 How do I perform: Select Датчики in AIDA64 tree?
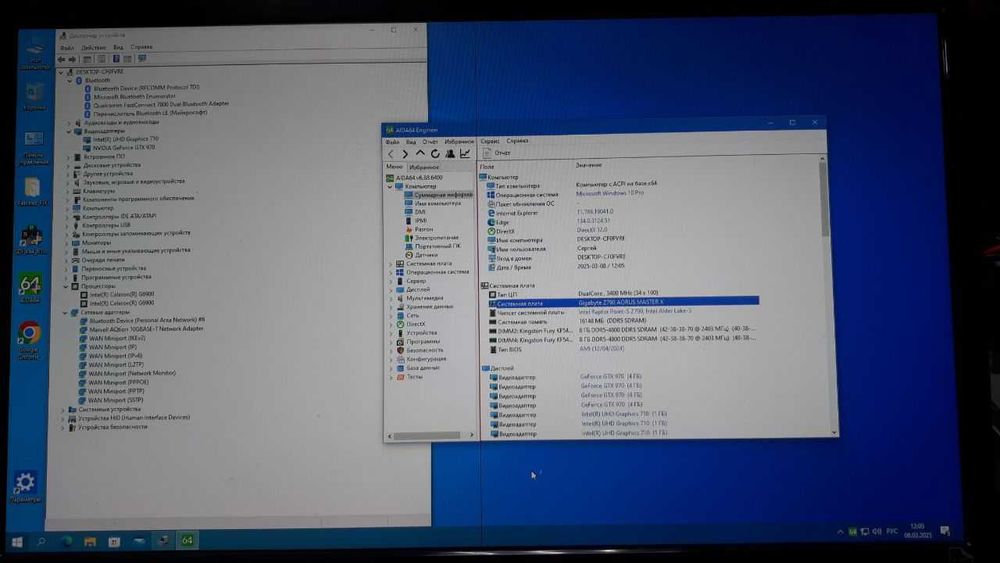[x=422, y=255]
